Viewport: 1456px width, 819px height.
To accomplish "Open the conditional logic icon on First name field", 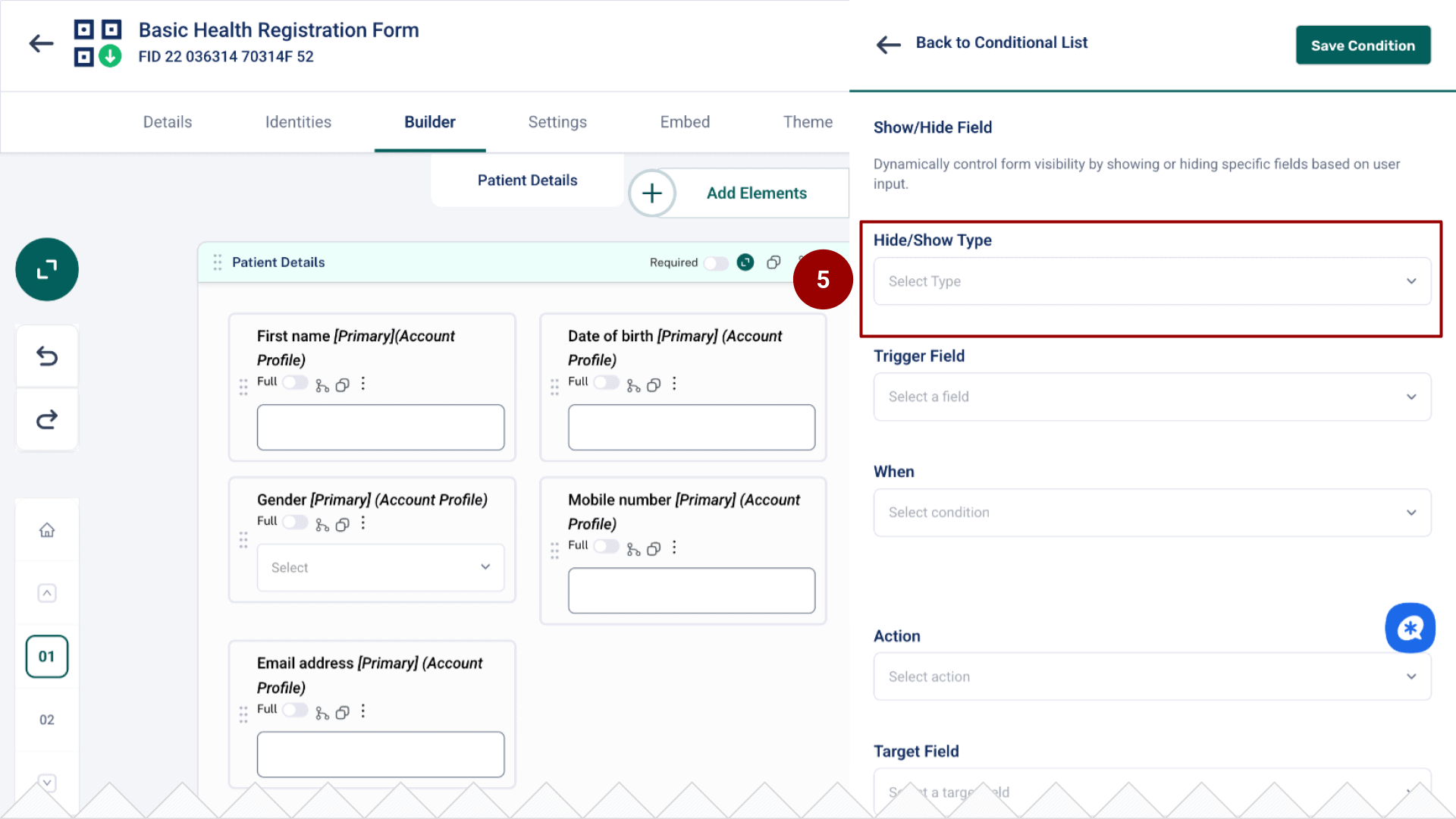I will click(322, 384).
